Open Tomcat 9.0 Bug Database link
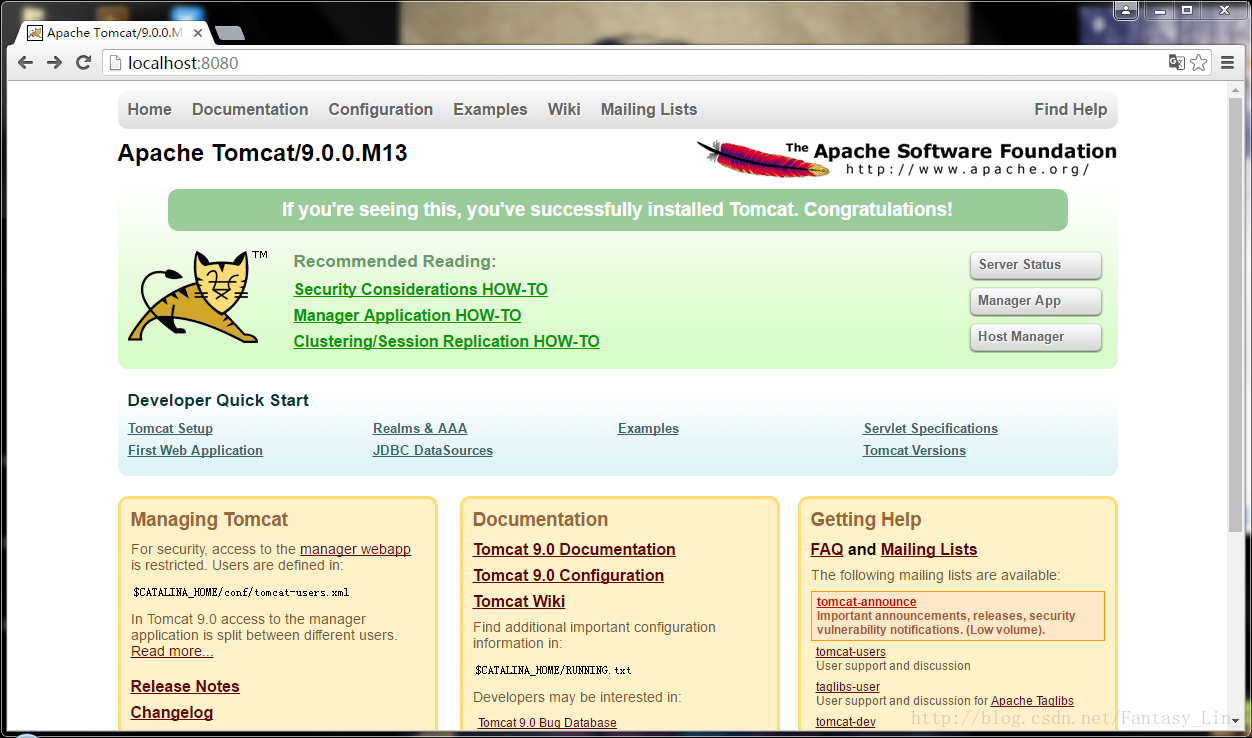1252x738 pixels. 547,723
